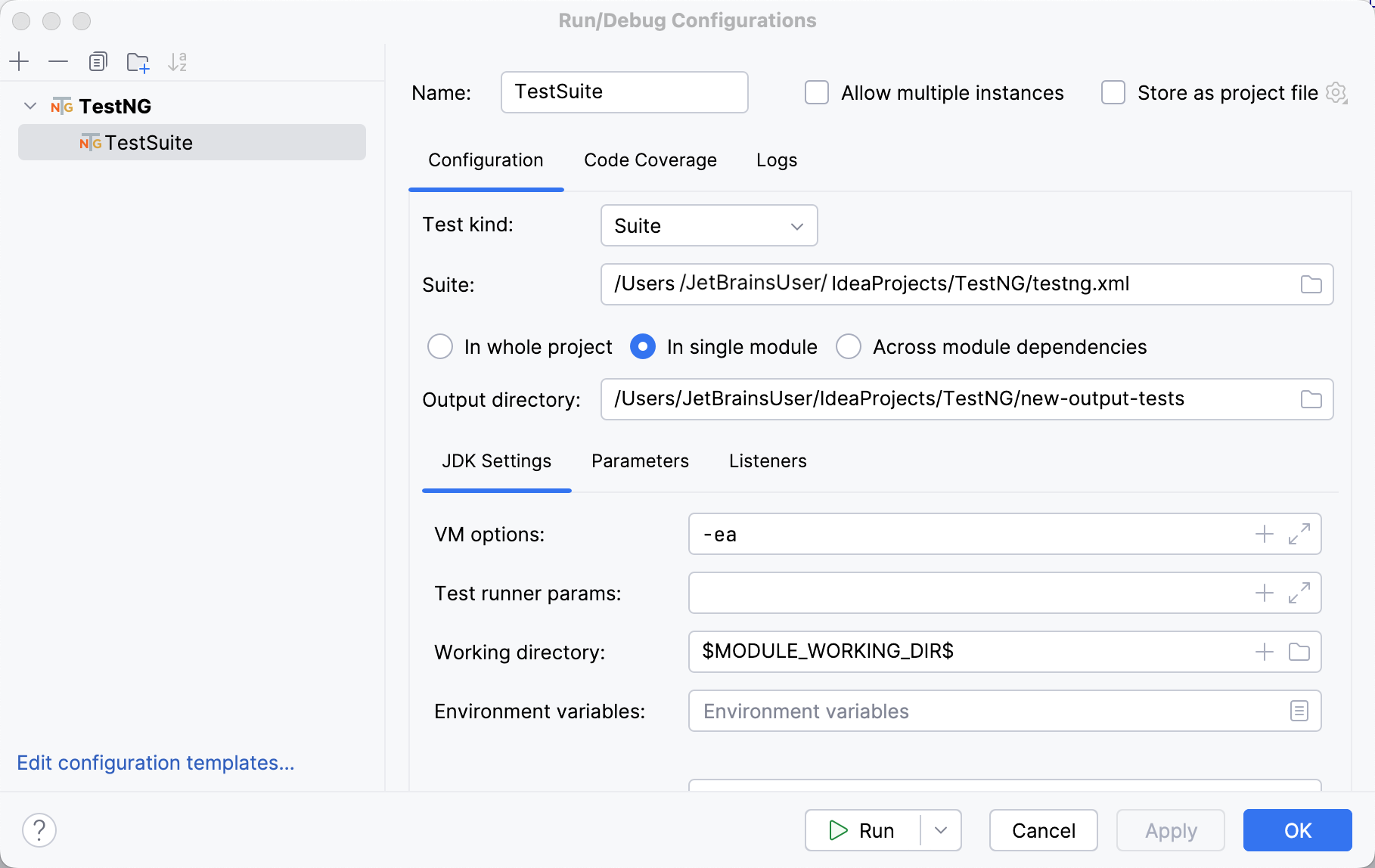Sort configurations alphabetically
Screen dimensions: 1375x868
(178, 61)
